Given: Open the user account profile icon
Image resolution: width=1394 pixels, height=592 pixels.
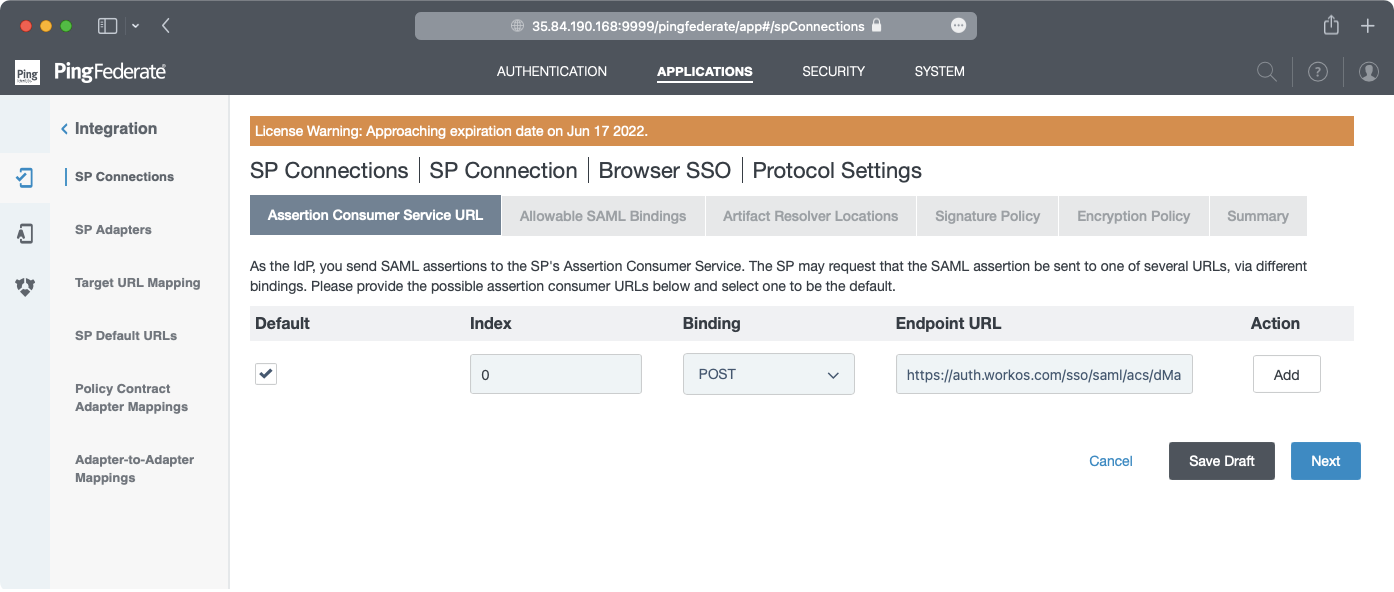Looking at the screenshot, I should click(1369, 72).
